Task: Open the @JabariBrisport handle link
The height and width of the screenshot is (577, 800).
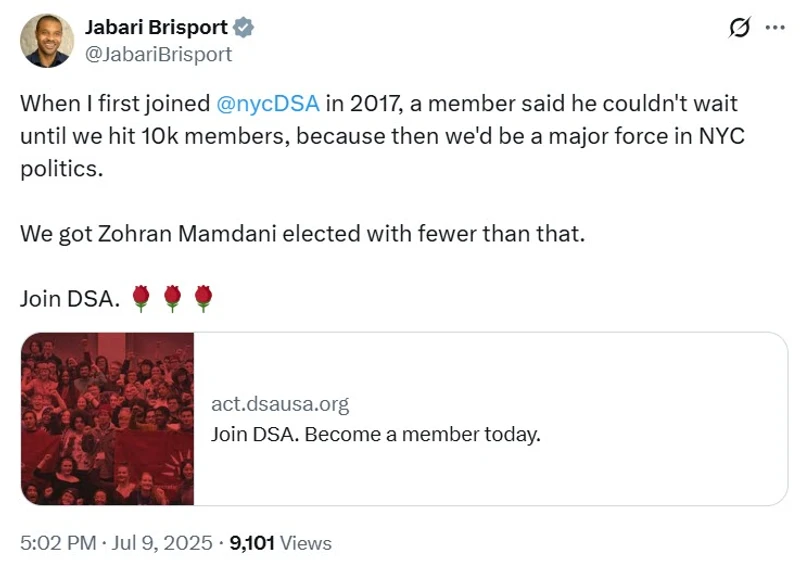Action: [159, 54]
